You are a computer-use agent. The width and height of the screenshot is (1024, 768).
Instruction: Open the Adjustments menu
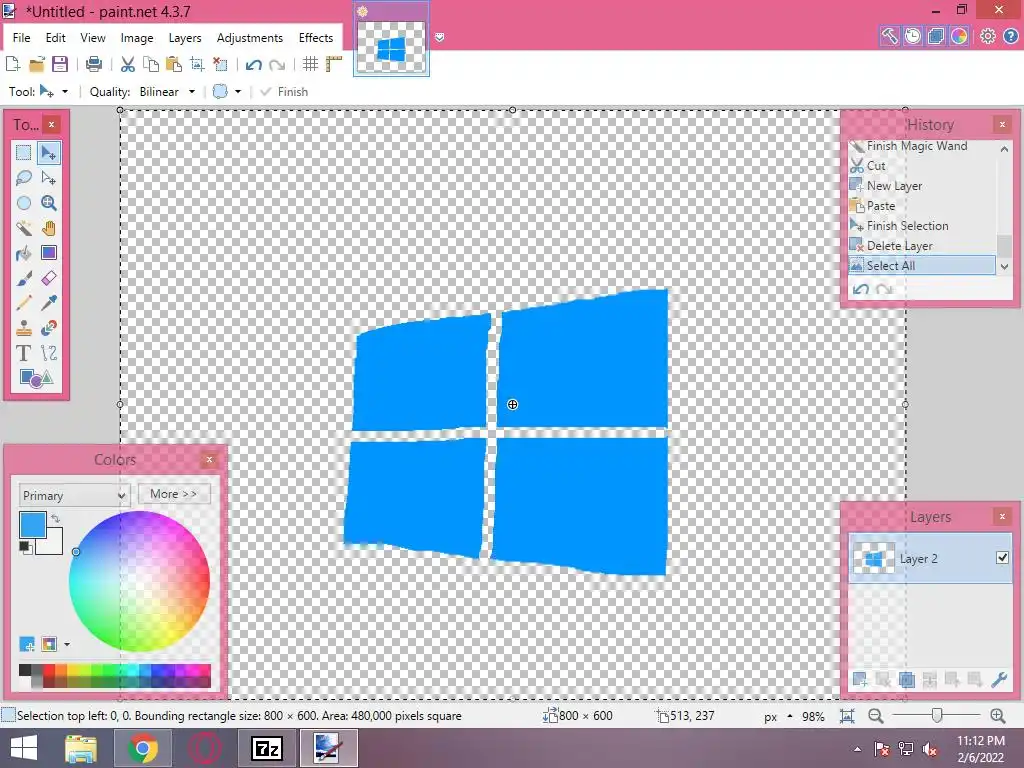tap(250, 38)
